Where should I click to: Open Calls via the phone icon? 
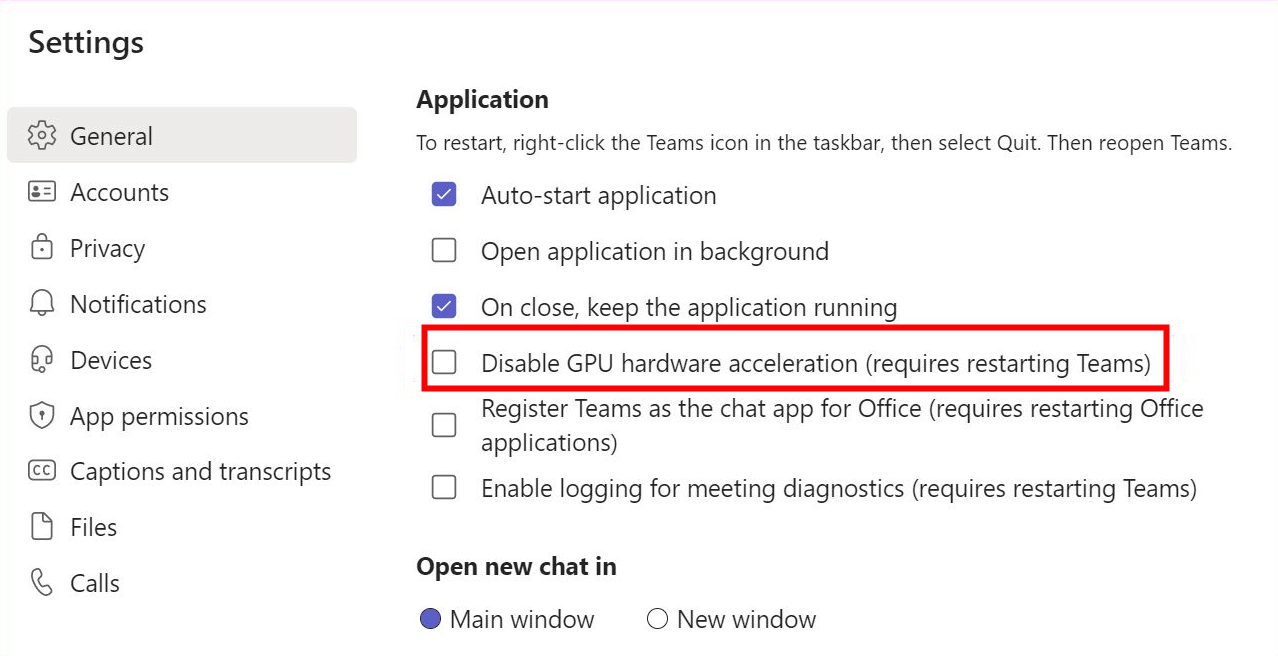click(42, 583)
